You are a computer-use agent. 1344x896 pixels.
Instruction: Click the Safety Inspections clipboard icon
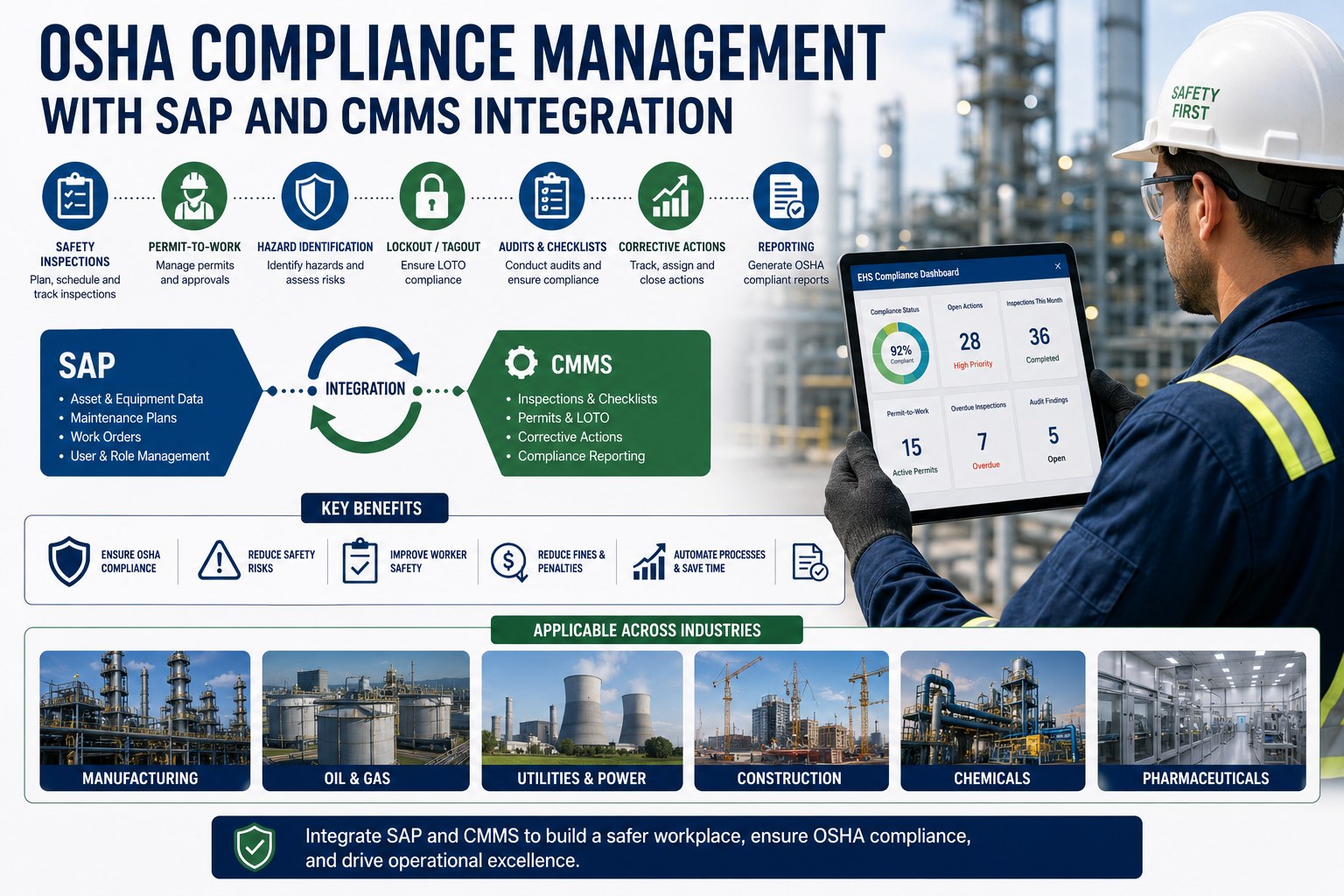pyautogui.click(x=75, y=195)
